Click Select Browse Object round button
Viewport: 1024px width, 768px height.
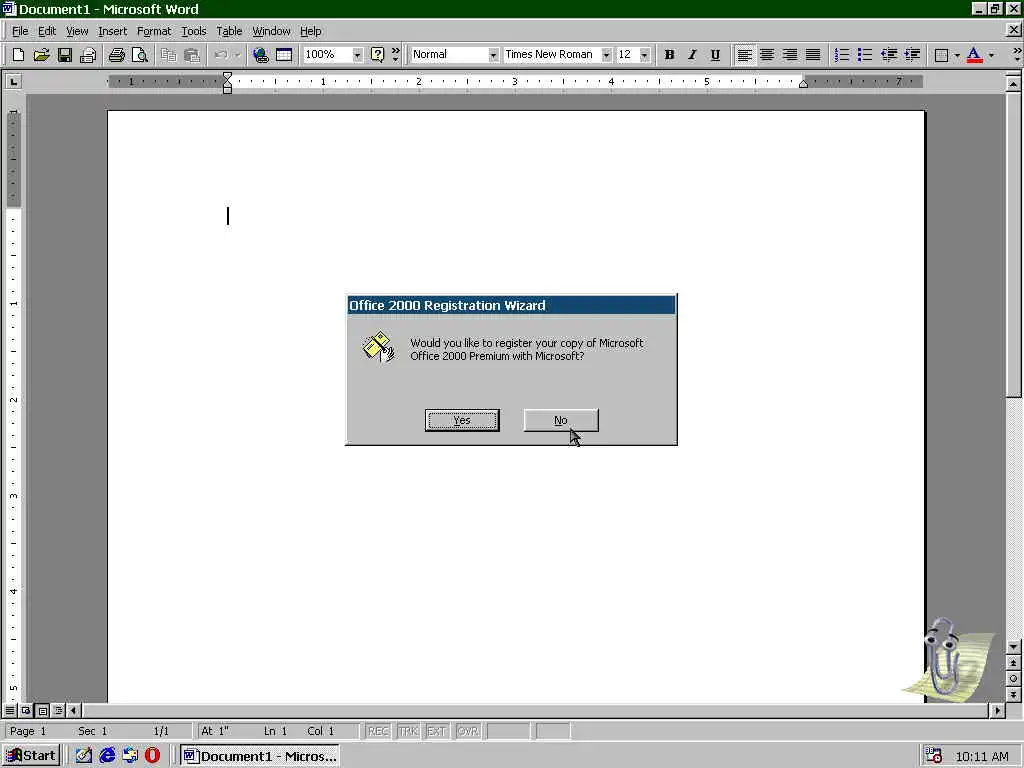point(1013,679)
